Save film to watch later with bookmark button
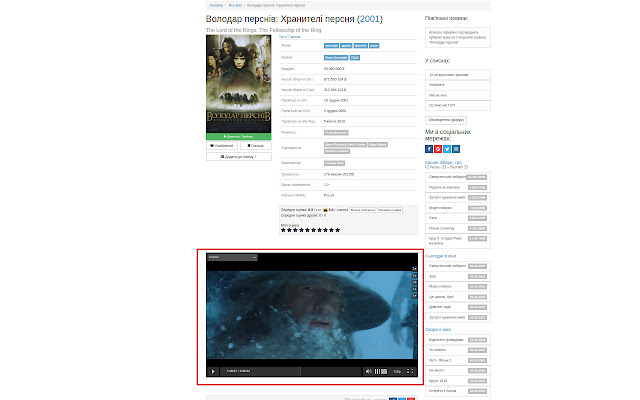This screenshot has width=640, height=400. point(256,146)
